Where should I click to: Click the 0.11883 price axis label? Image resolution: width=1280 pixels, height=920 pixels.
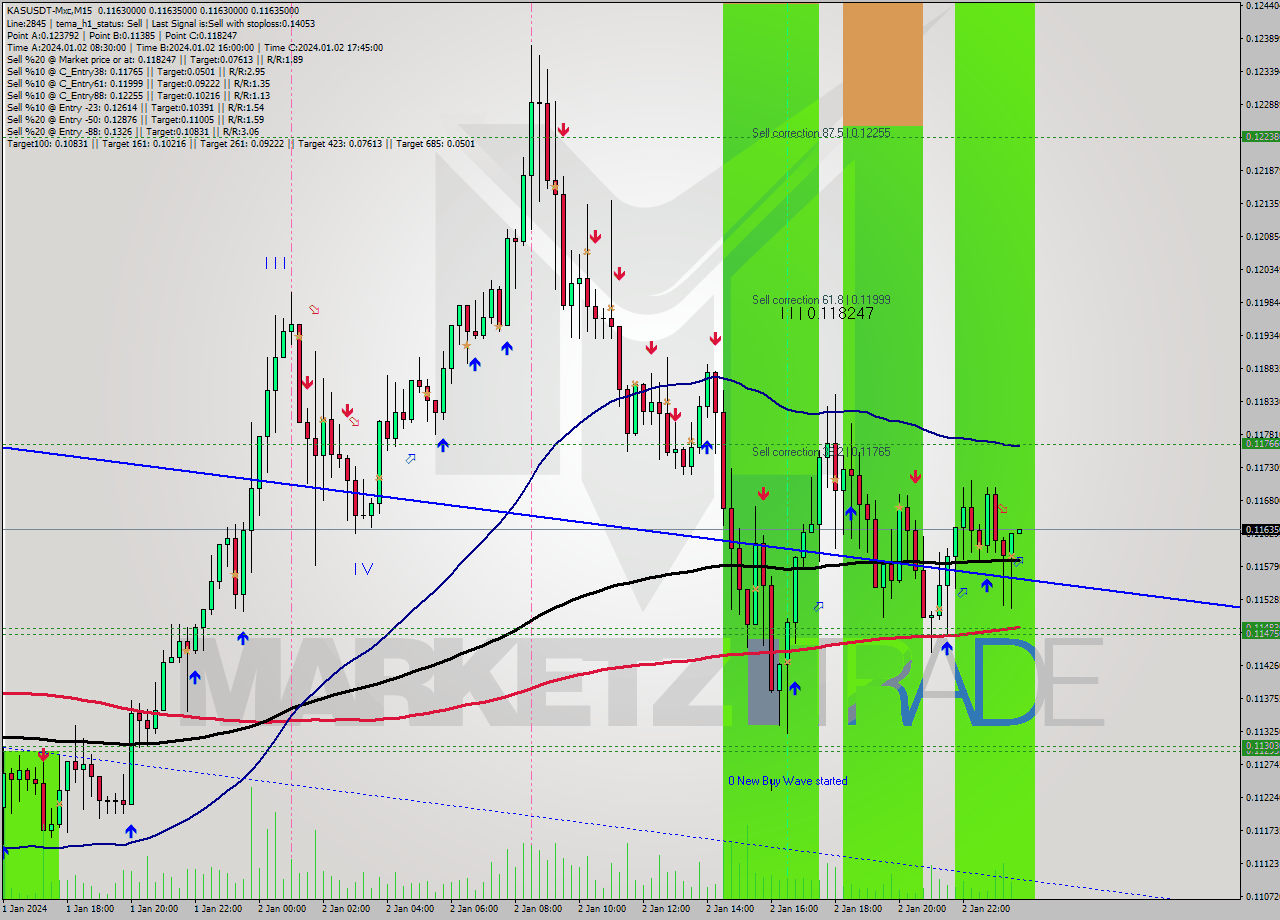(x=1262, y=368)
